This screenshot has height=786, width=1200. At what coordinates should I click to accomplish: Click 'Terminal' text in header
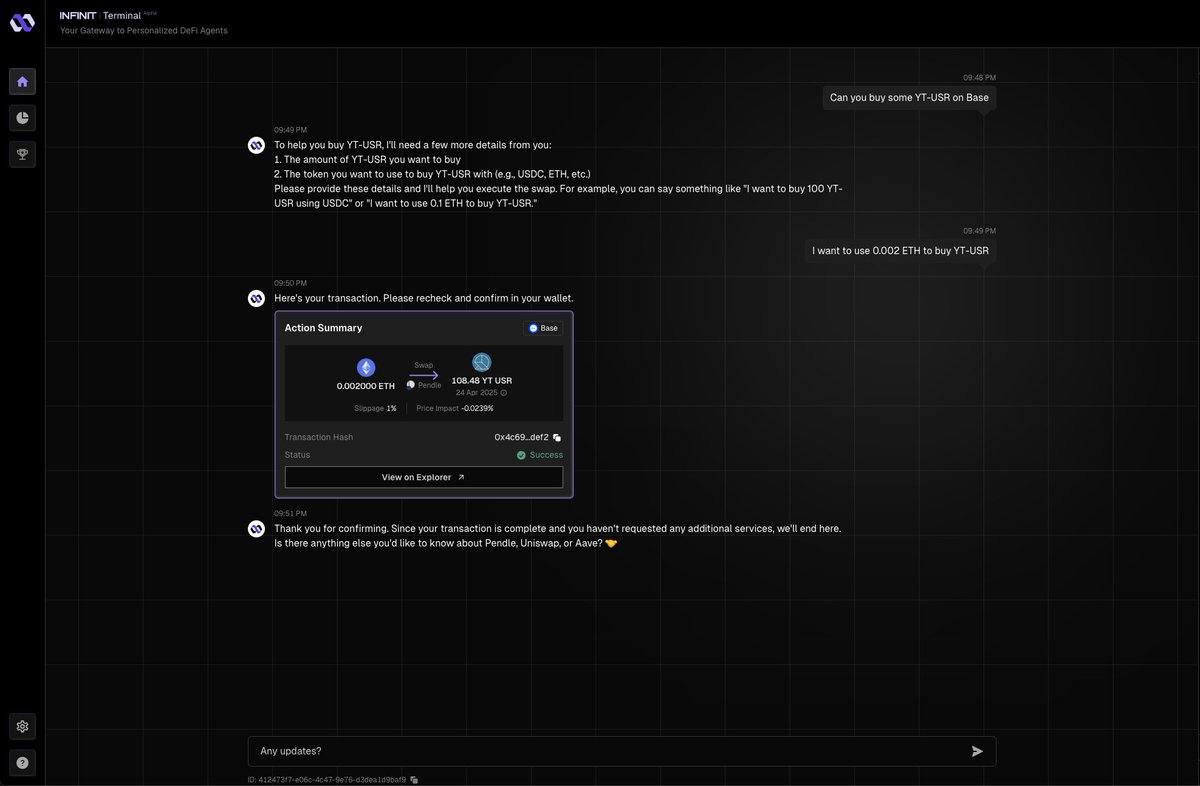122,16
